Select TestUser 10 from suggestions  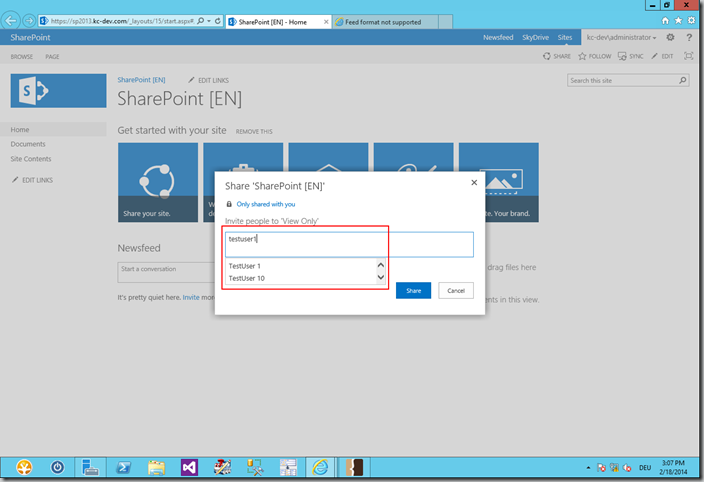301,278
